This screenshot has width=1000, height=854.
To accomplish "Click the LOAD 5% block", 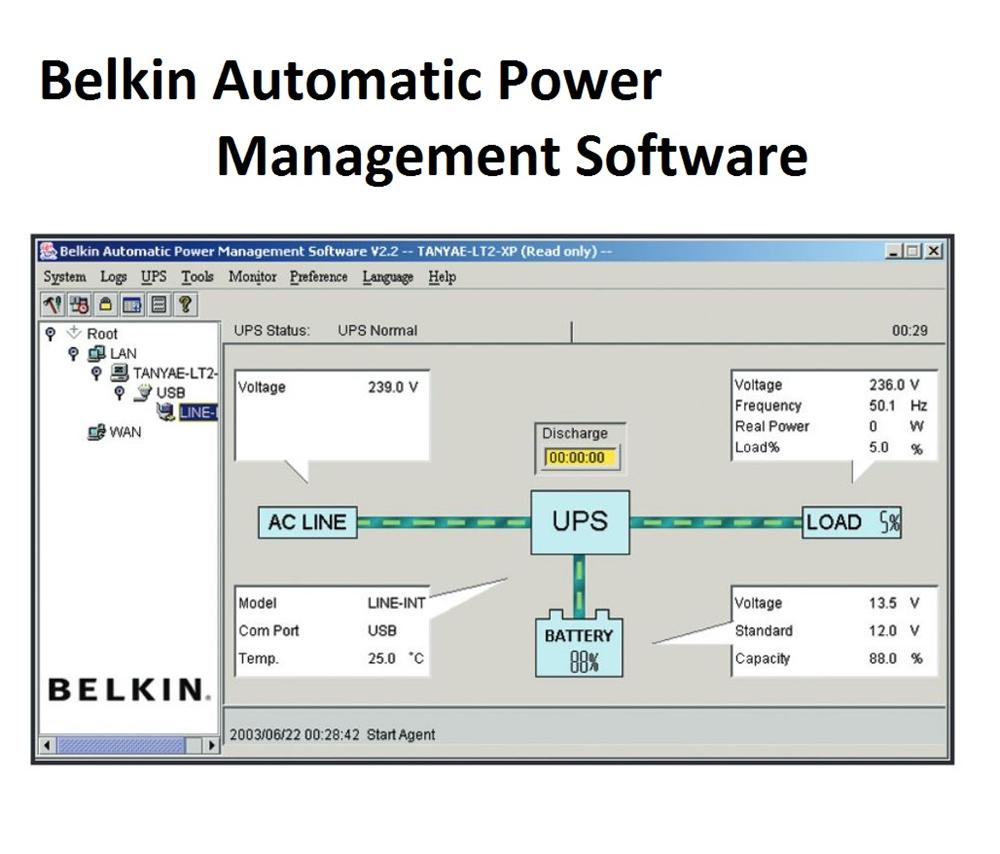I will (x=851, y=522).
